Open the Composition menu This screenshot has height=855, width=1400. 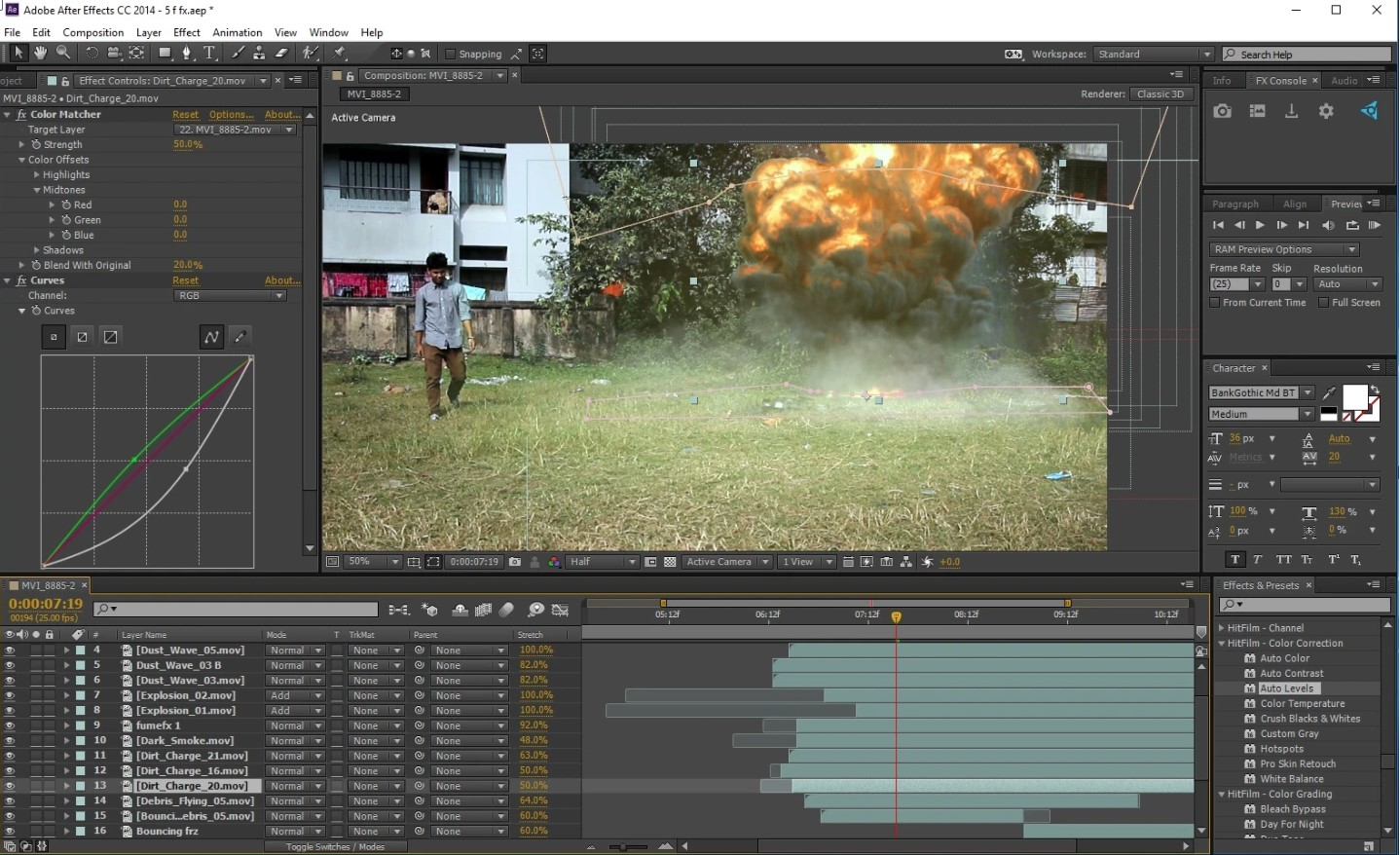(92, 32)
